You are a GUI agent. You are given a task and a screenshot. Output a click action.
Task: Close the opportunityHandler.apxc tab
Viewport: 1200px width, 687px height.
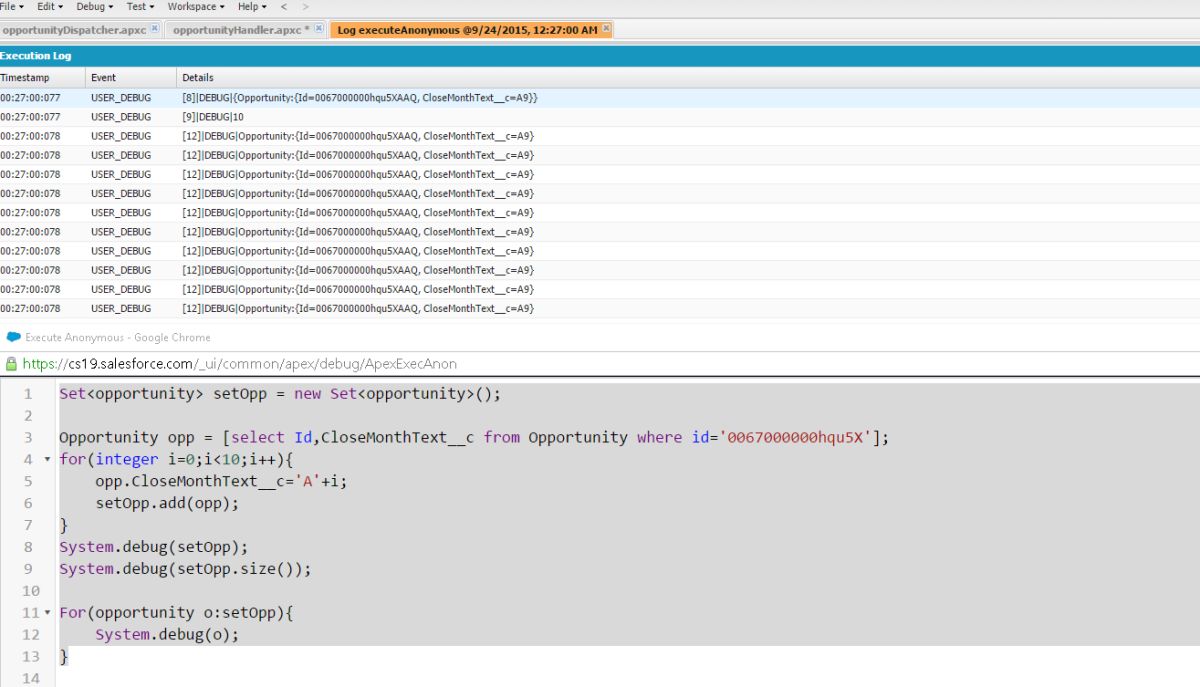pyautogui.click(x=319, y=29)
